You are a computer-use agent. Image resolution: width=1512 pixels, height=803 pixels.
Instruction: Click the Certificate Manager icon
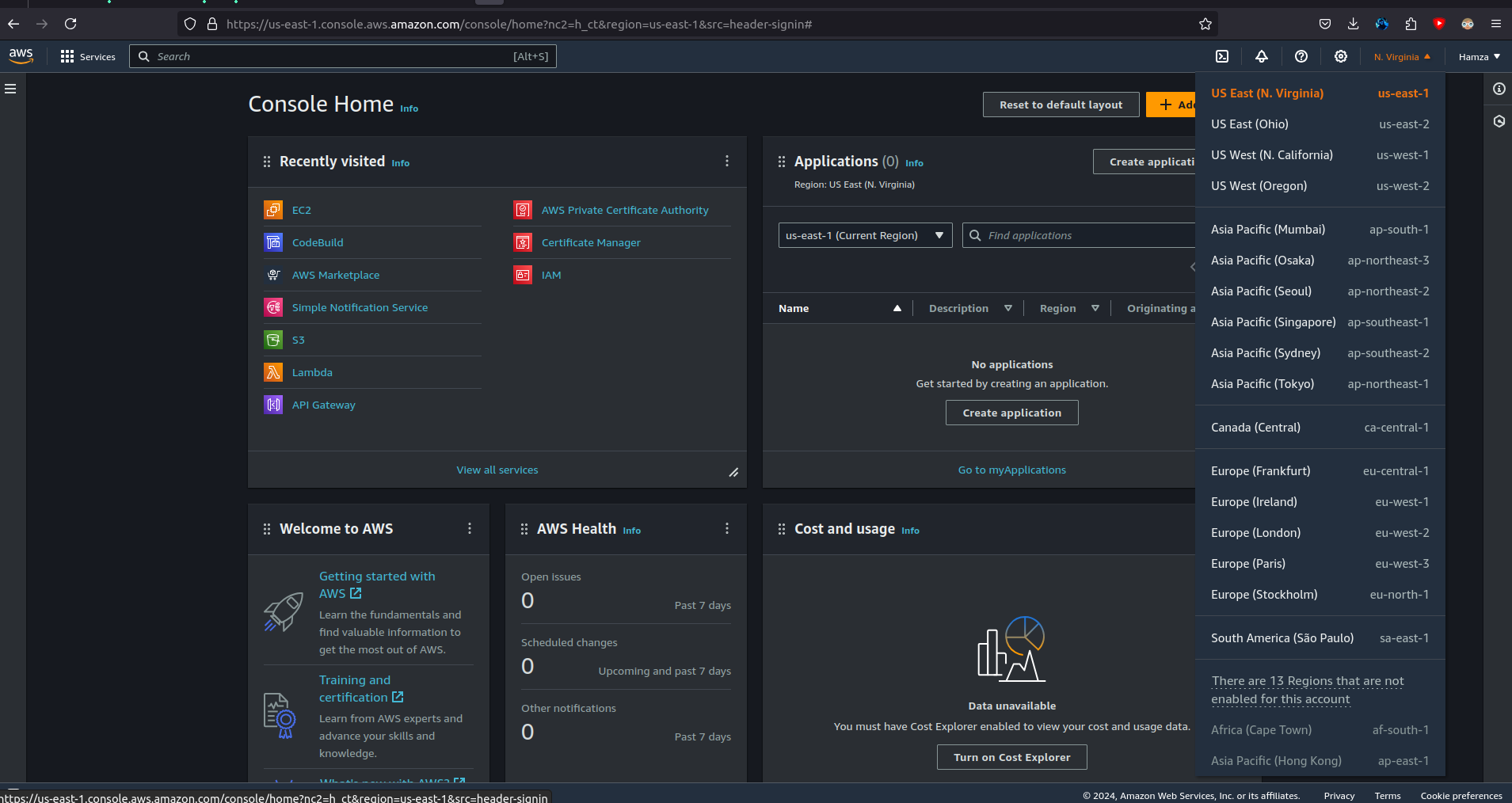click(523, 242)
